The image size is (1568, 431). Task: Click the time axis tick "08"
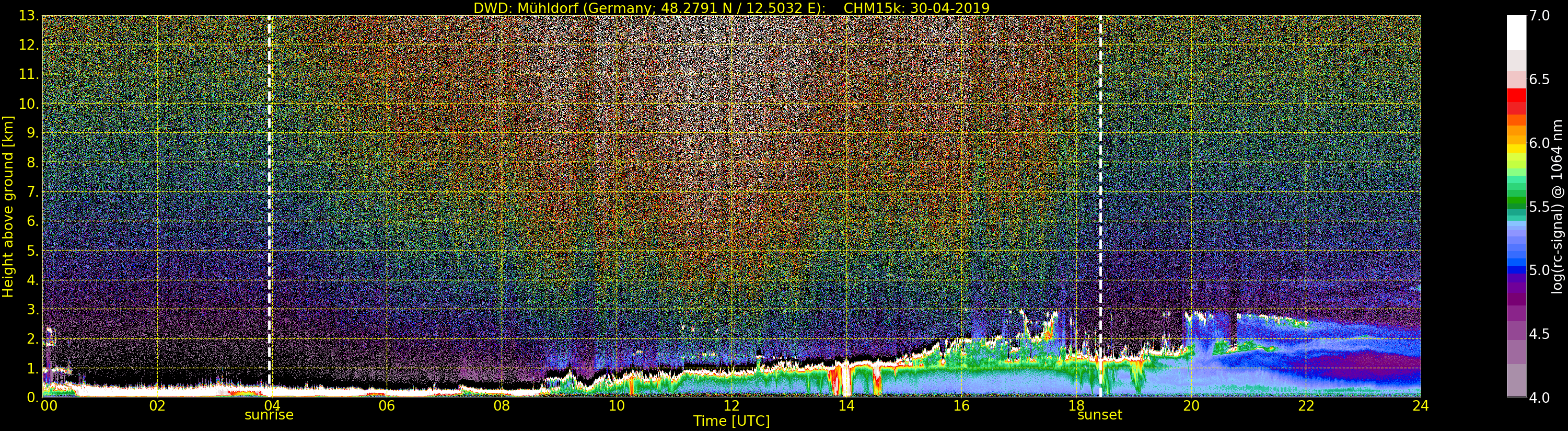tap(502, 406)
